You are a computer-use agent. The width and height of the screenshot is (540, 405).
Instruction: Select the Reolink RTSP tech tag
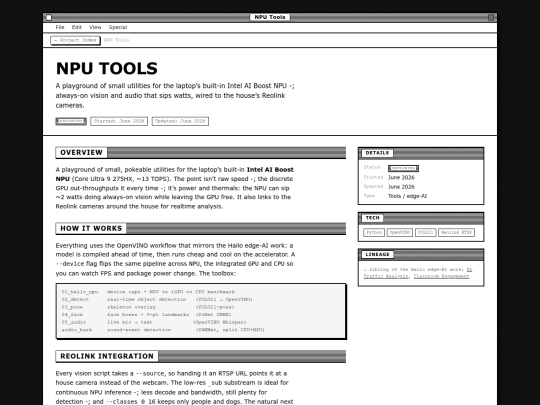(x=456, y=232)
